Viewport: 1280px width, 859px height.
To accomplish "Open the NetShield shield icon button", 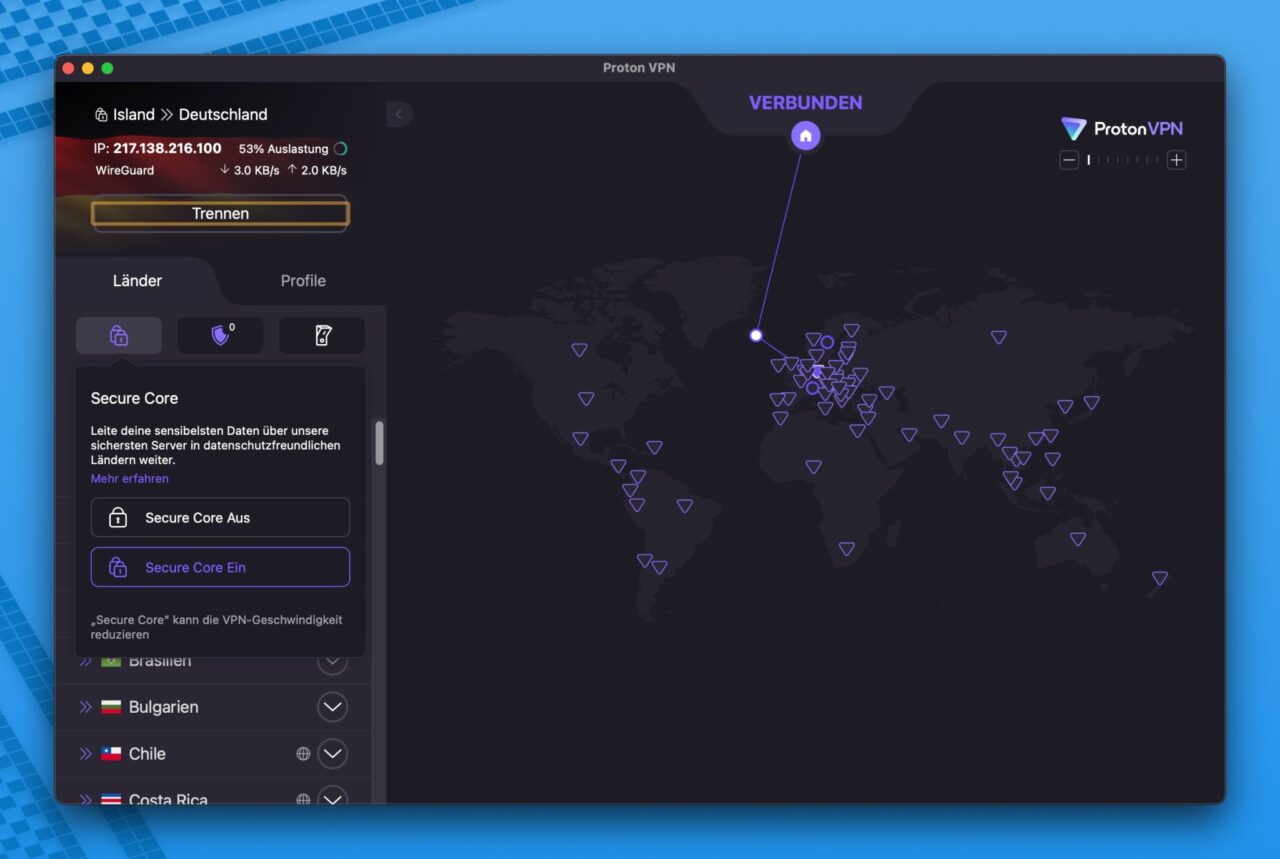I will 220,335.
